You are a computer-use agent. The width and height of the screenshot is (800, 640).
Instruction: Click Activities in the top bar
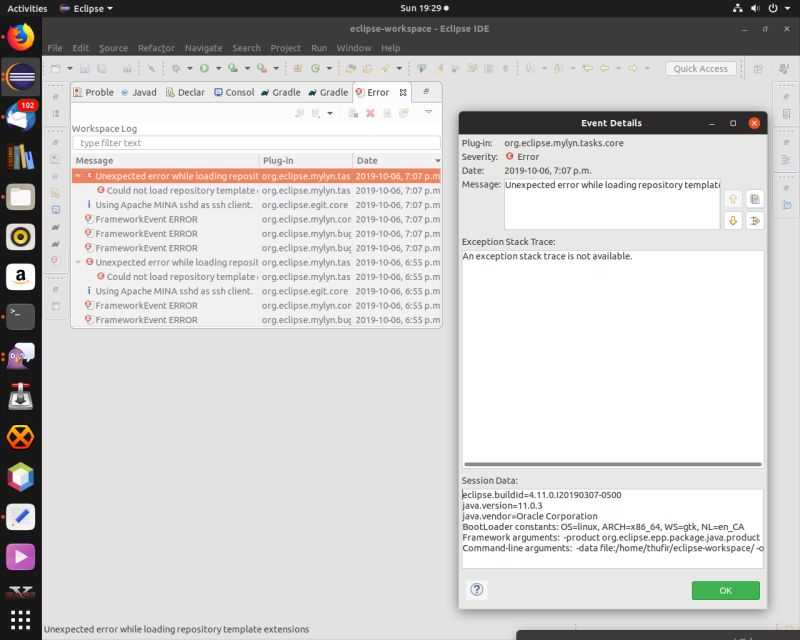coord(27,8)
